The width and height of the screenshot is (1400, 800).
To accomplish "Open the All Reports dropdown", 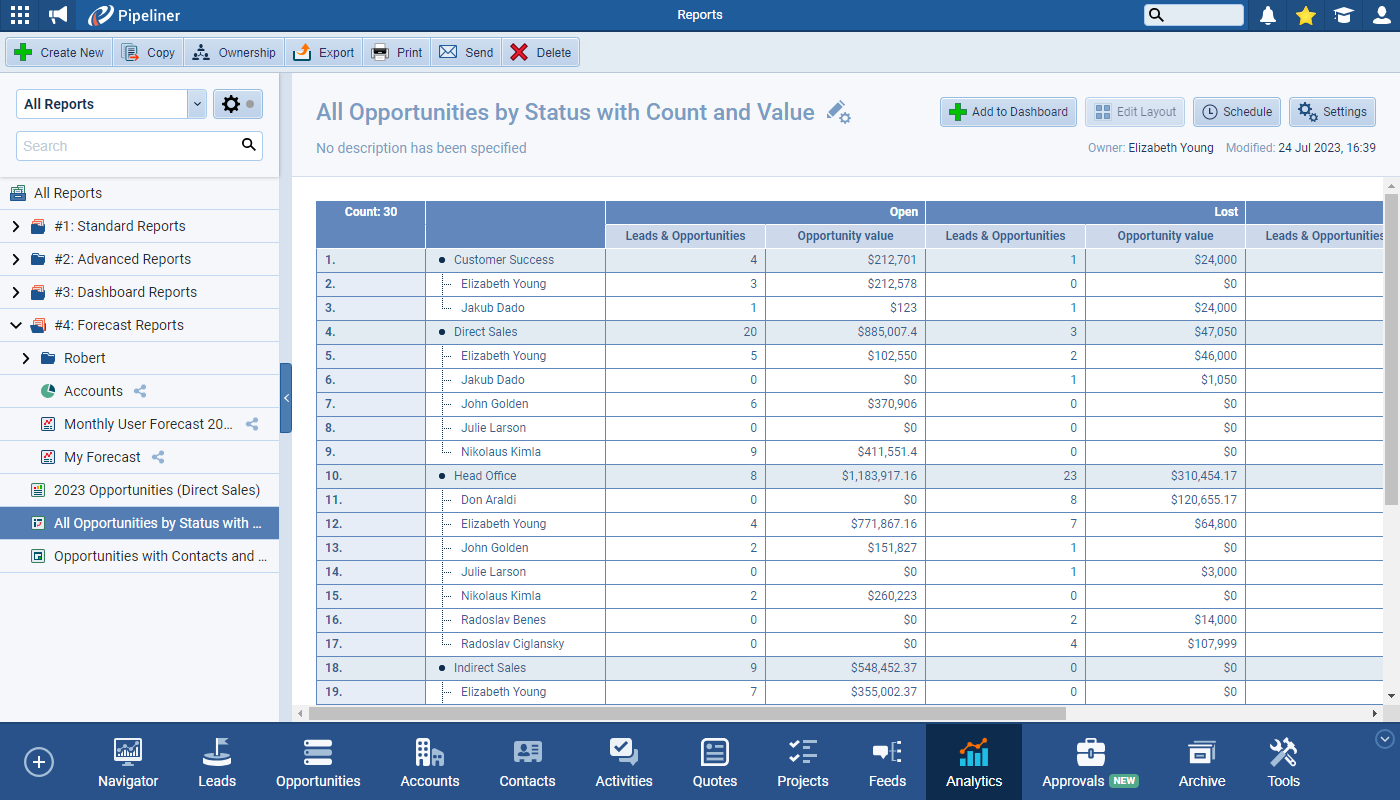I will (x=196, y=104).
